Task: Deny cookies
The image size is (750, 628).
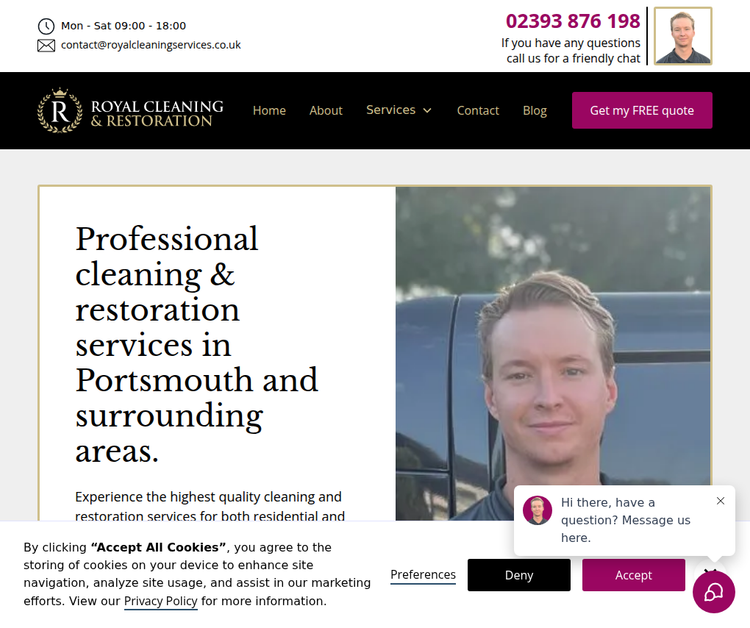Action: click(519, 575)
